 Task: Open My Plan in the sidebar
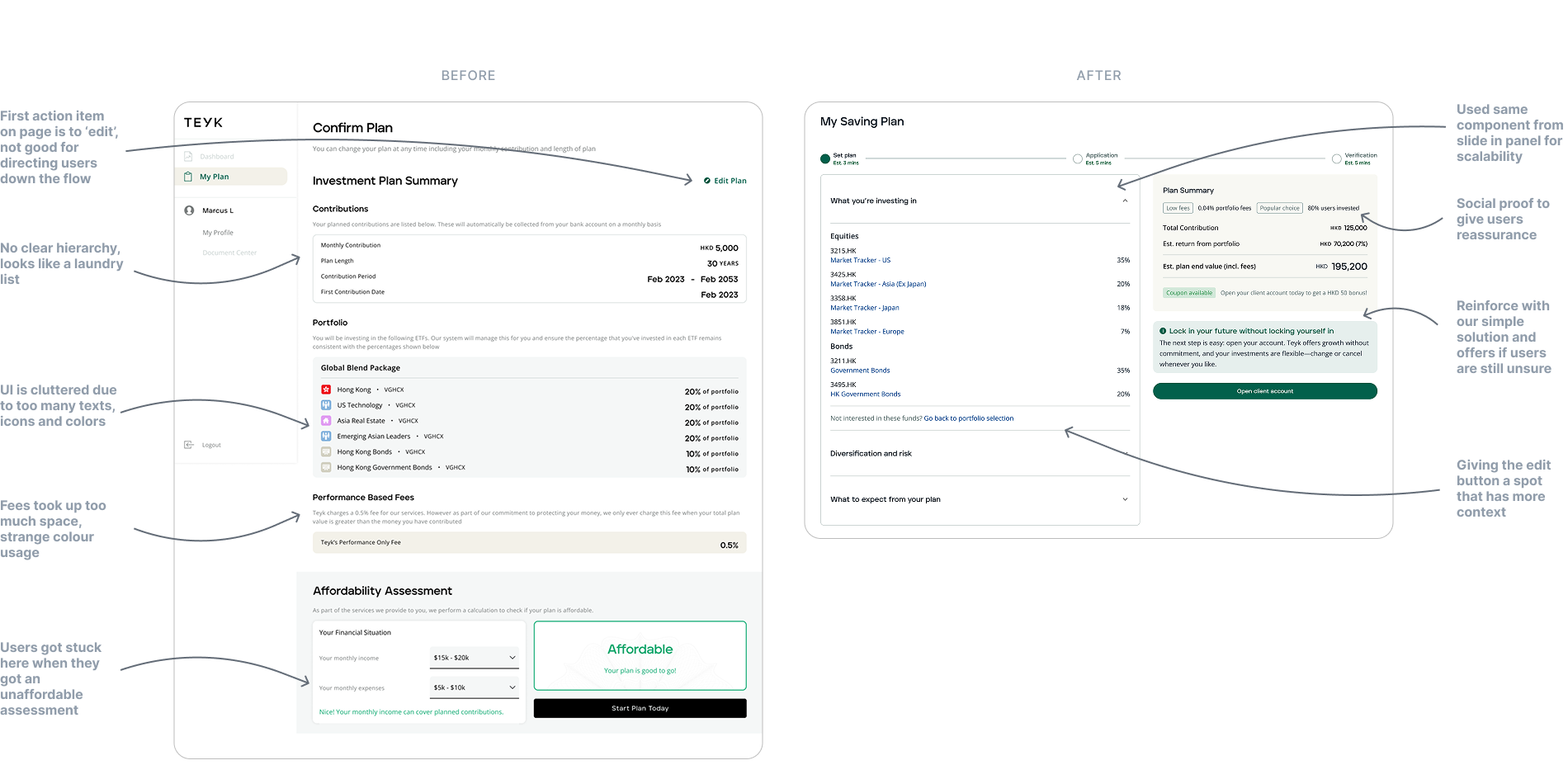[x=215, y=177]
